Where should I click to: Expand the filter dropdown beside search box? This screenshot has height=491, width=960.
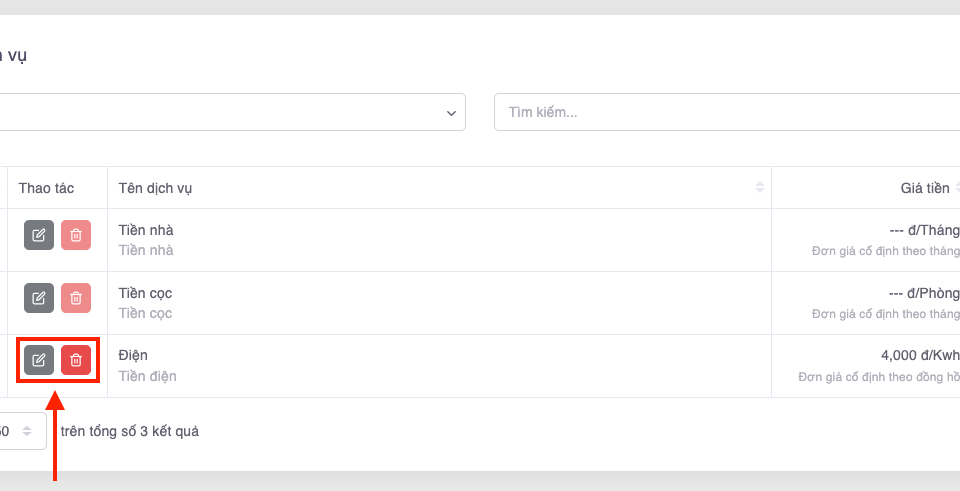(x=450, y=112)
